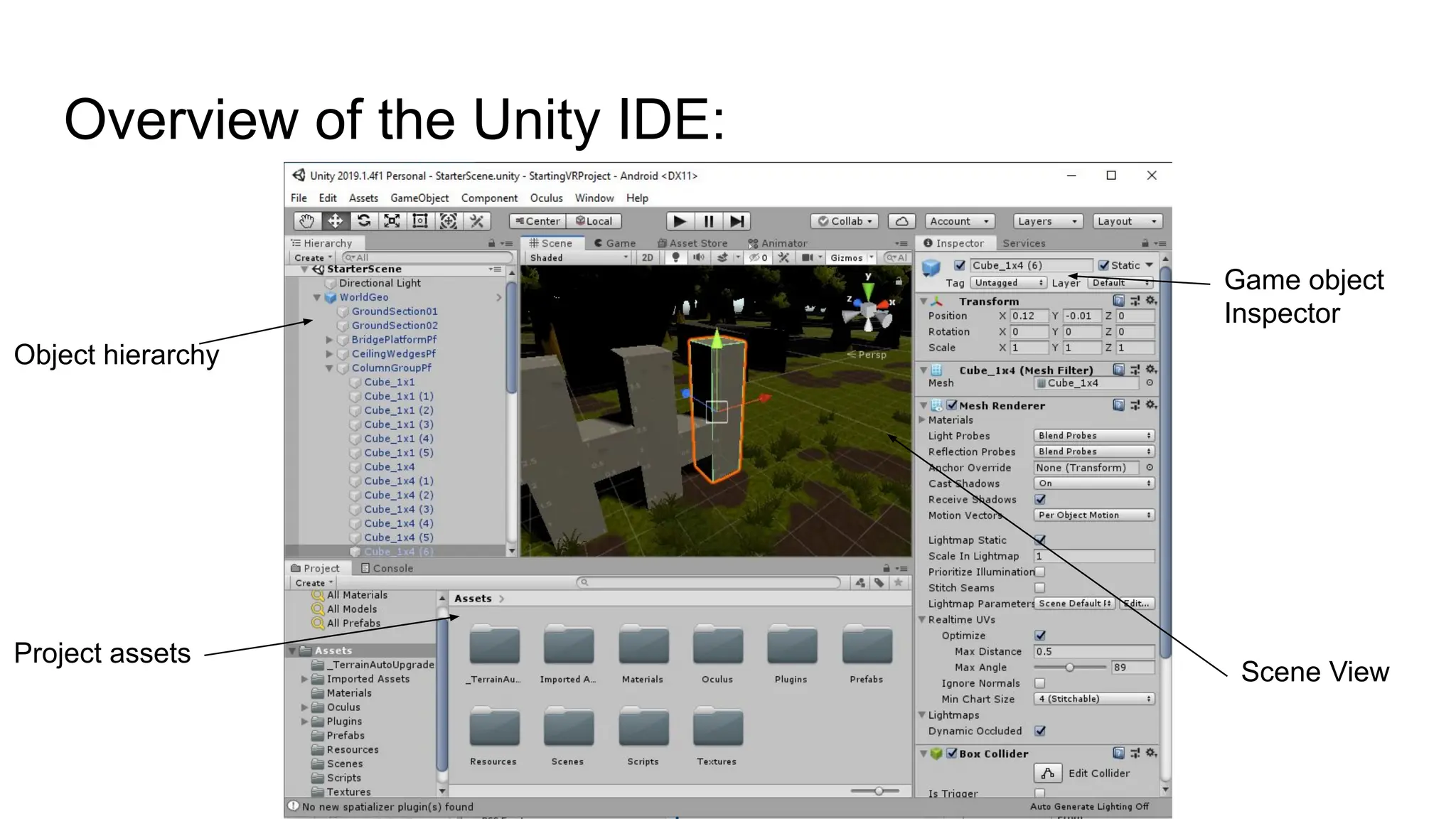Adjust the Max Angle slider
This screenshot has height=819, width=1456.
click(1069, 668)
